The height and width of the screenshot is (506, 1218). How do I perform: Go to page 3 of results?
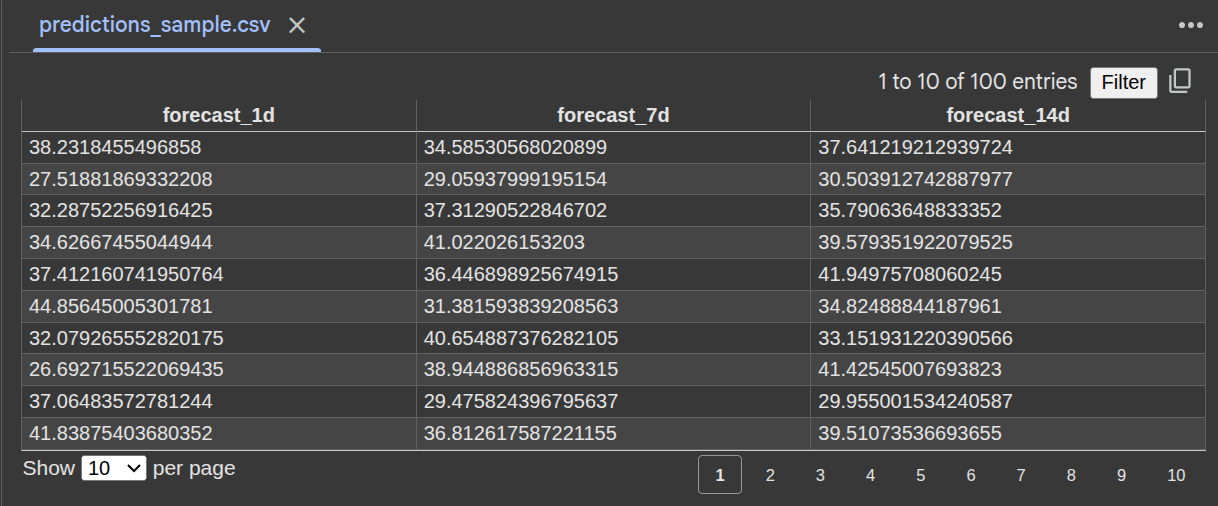[x=820, y=475]
